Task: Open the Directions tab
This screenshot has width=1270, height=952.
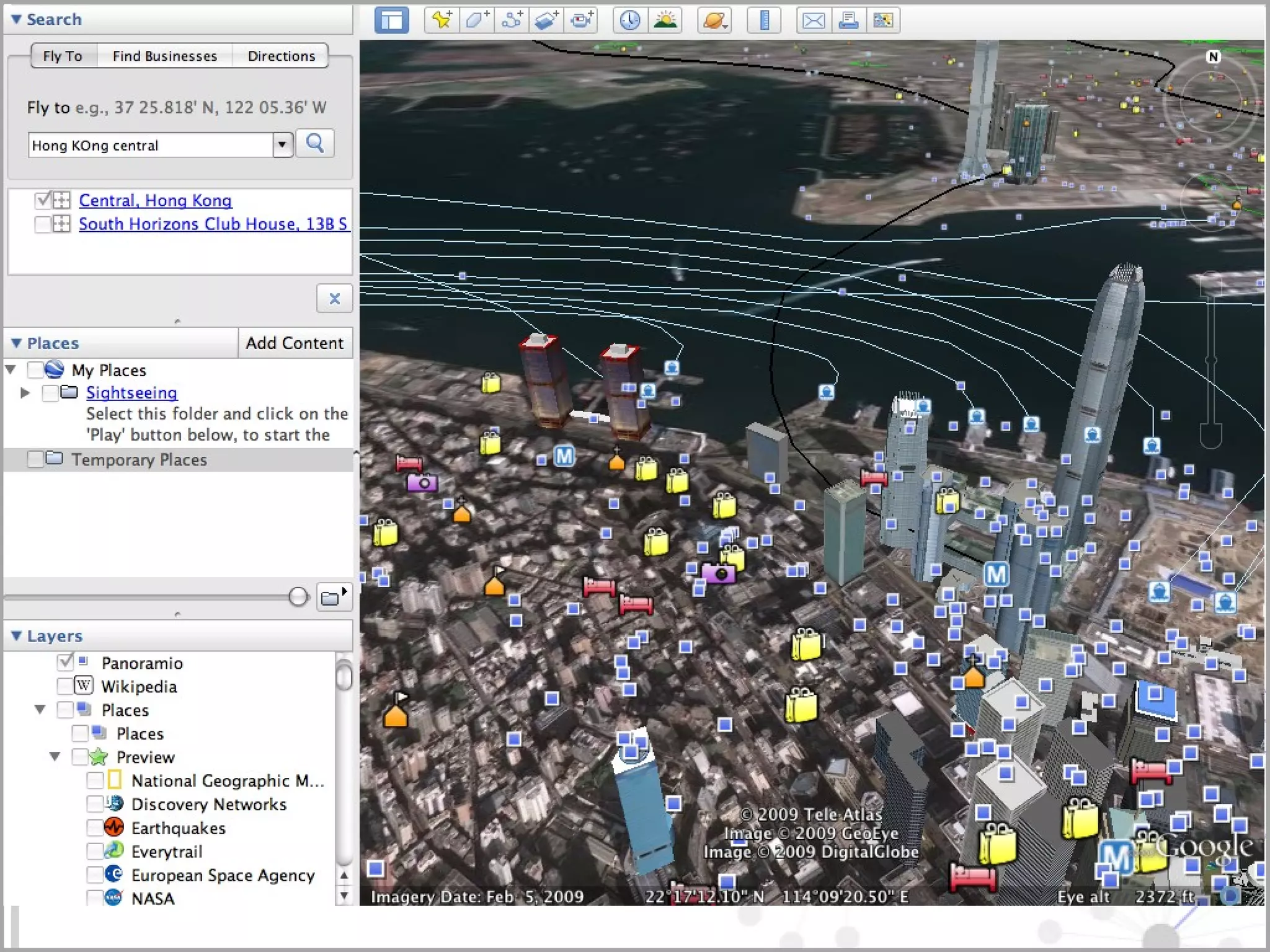Action: tap(281, 56)
